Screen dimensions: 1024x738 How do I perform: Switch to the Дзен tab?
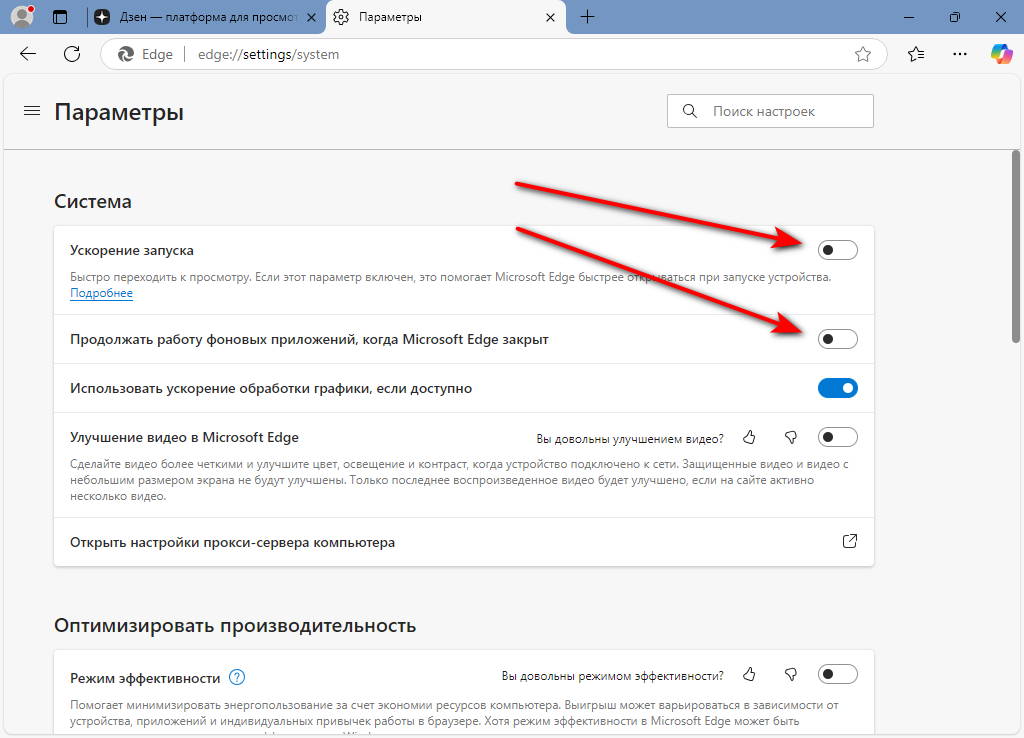[206, 18]
